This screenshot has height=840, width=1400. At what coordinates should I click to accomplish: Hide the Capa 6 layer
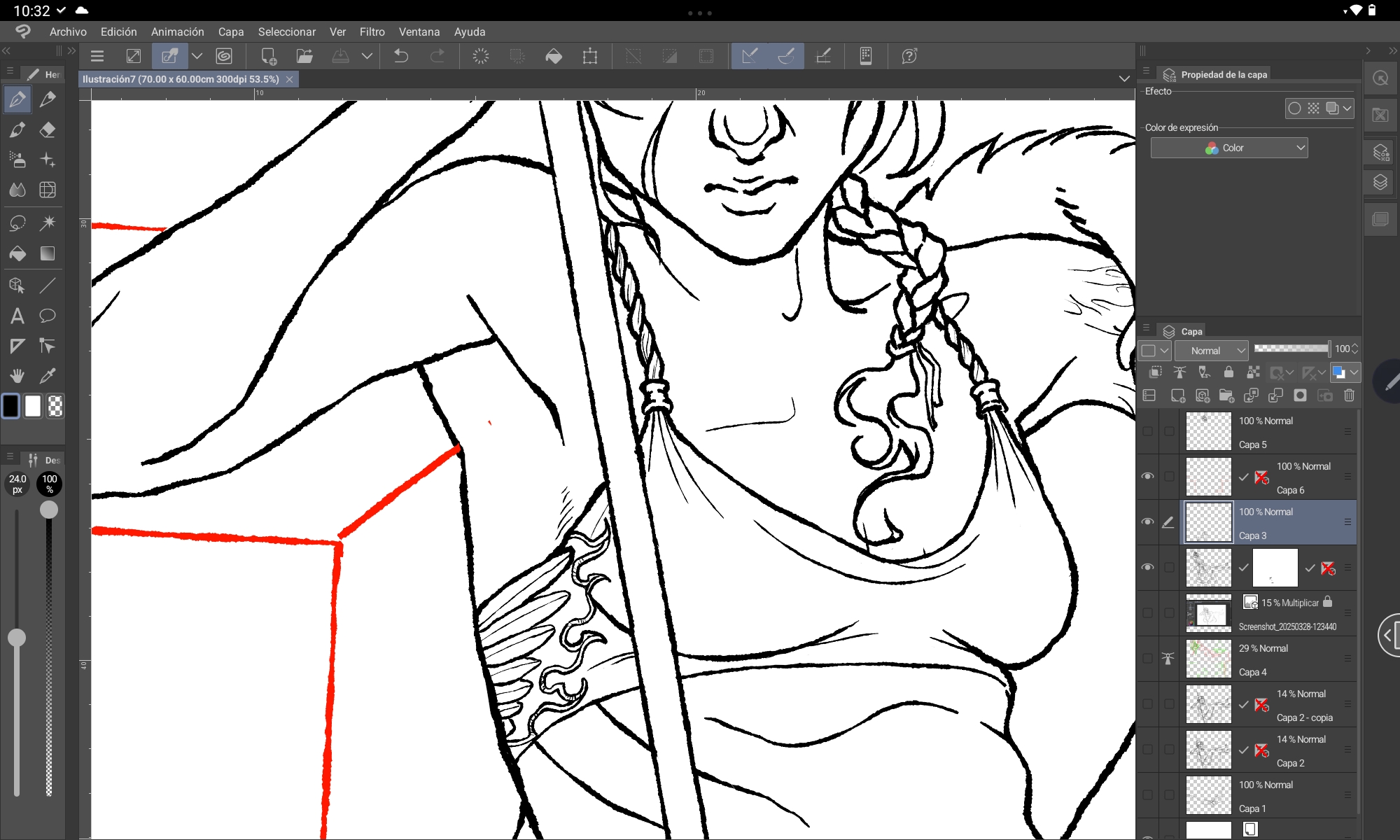[1147, 477]
